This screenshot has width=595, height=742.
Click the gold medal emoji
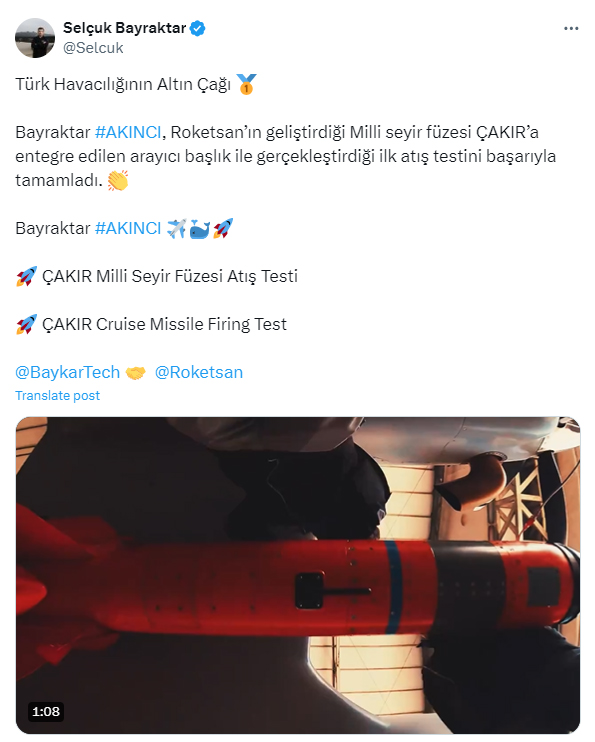(x=246, y=84)
